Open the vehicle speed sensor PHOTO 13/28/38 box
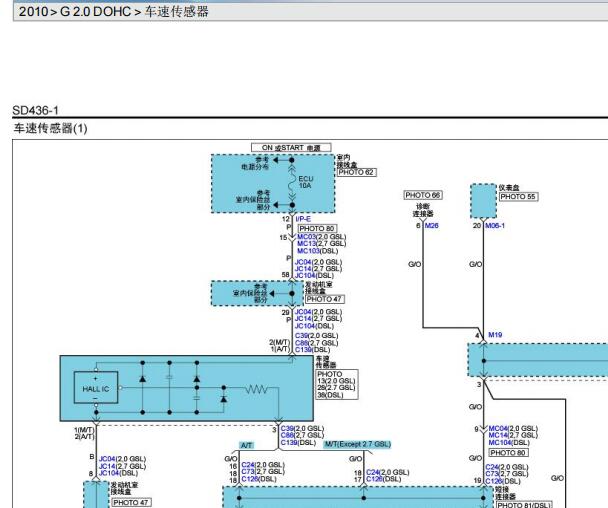 pyautogui.click(x=336, y=385)
